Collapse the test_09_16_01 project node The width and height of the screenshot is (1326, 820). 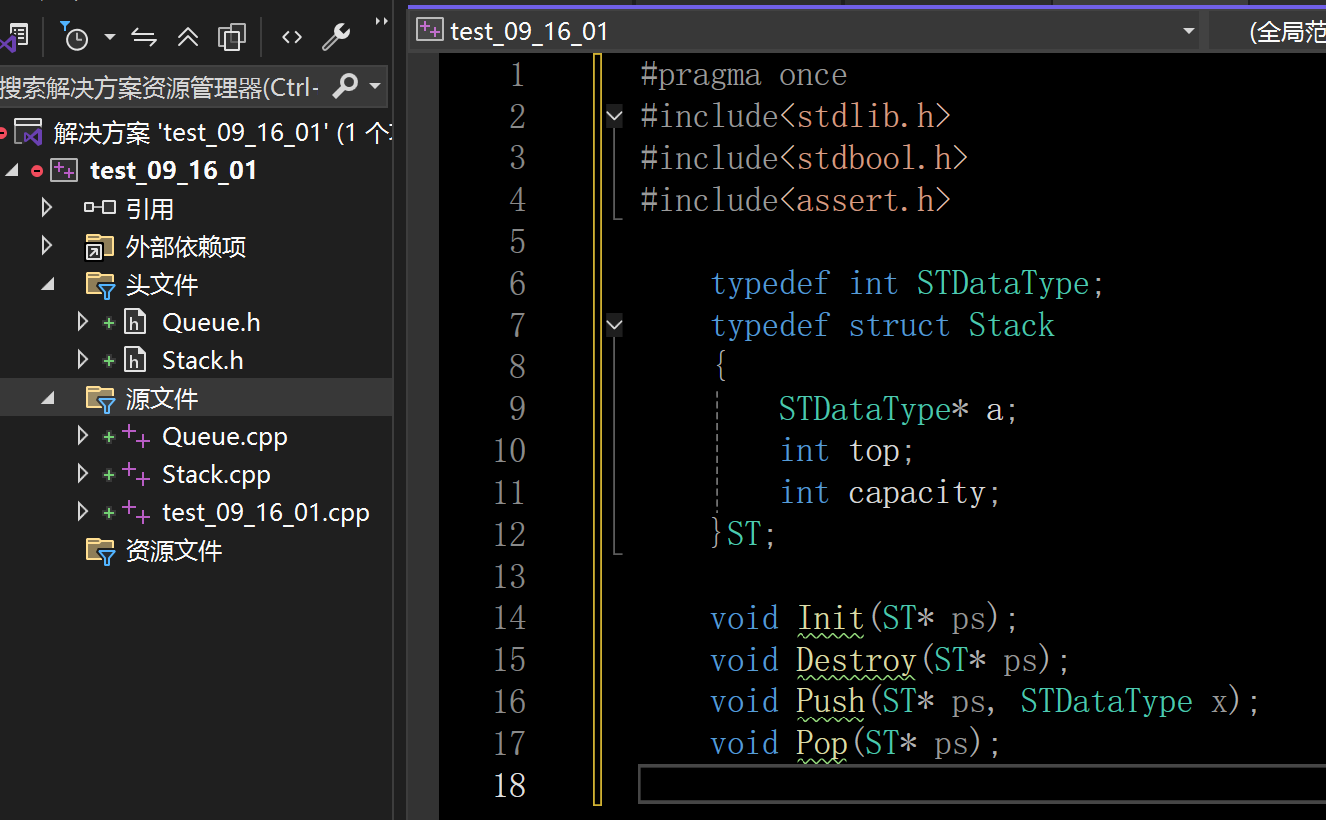tap(12, 171)
